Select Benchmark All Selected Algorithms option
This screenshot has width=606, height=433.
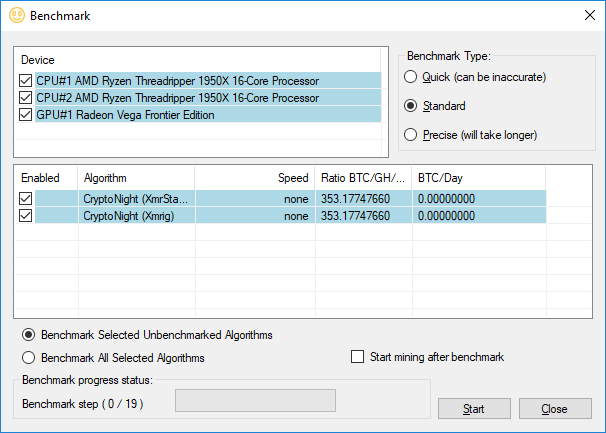[x=29, y=358]
